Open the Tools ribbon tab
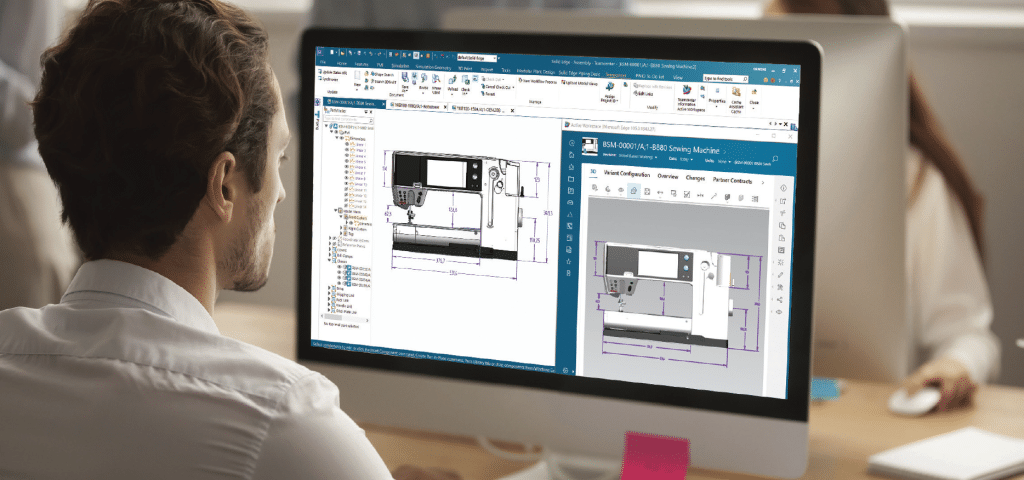 505,71
